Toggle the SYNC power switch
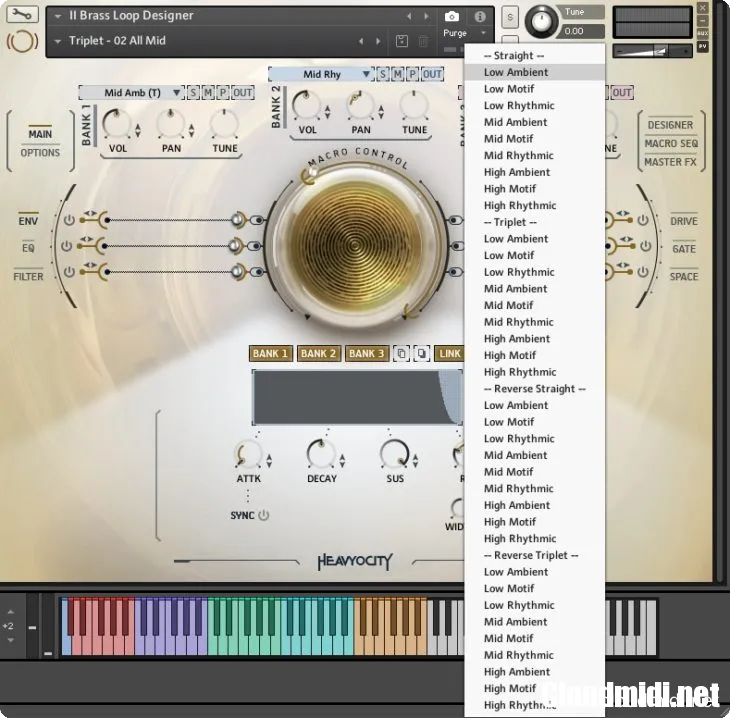 pos(264,515)
